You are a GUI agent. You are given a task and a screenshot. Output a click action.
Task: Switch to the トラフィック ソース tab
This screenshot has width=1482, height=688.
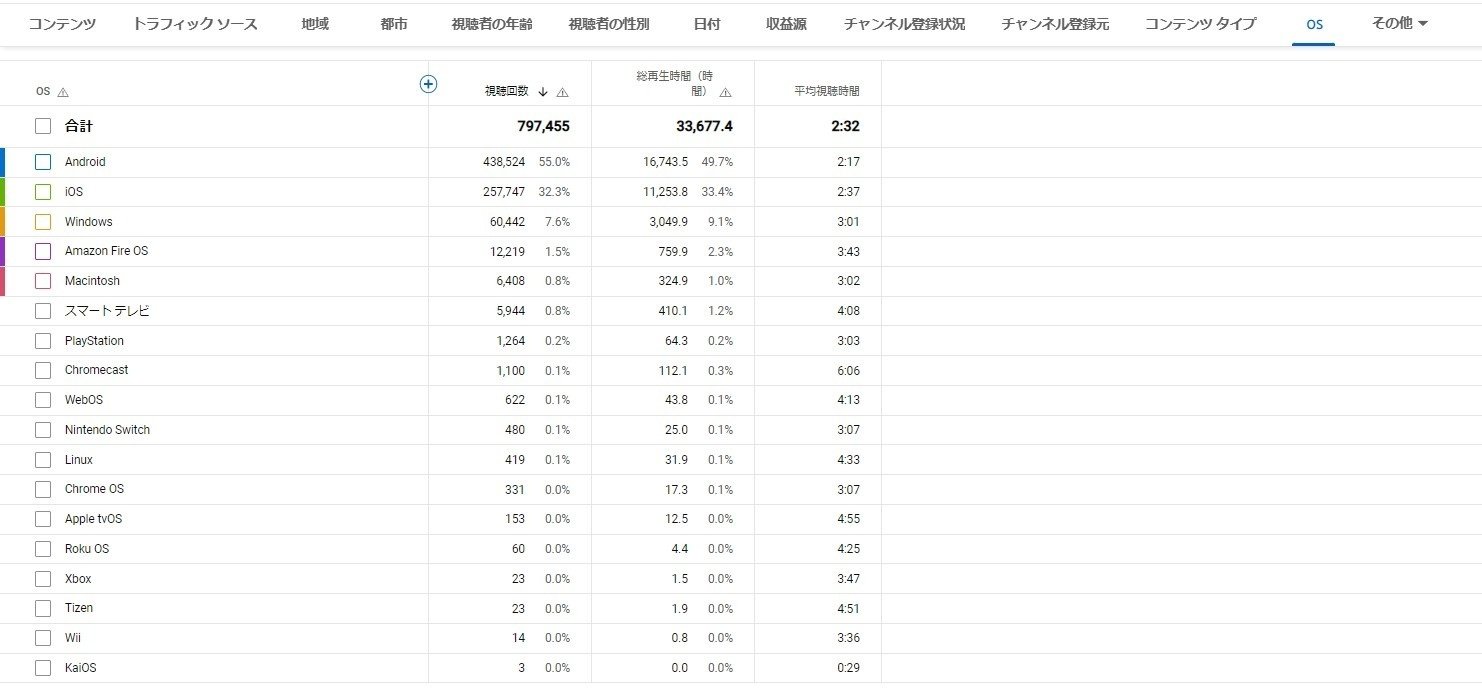point(195,23)
